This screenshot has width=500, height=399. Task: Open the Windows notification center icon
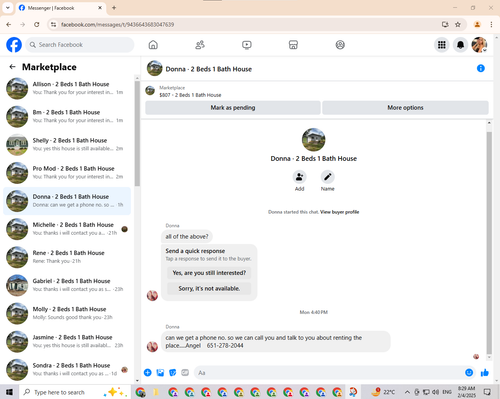click(488, 392)
